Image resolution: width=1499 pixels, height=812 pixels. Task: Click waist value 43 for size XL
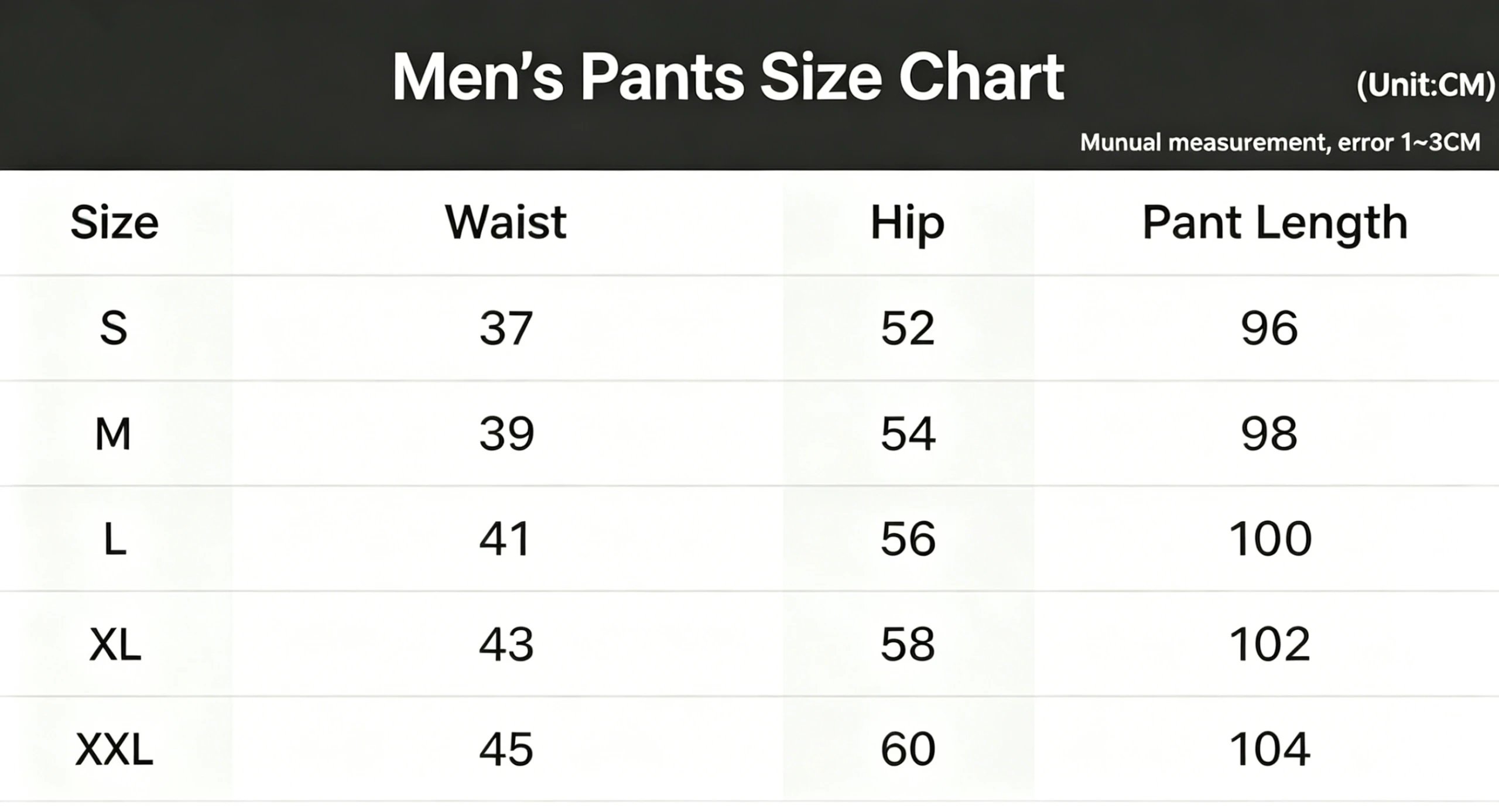(x=506, y=645)
